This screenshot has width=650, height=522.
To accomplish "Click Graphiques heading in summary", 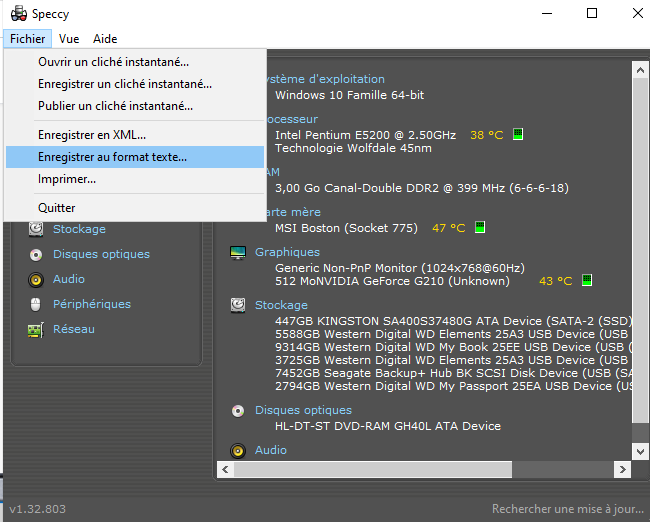I will (287, 252).
